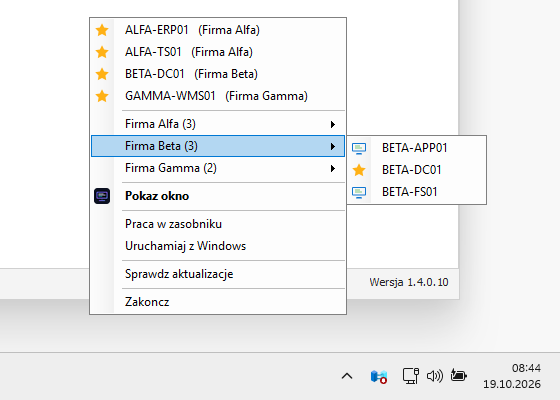The height and width of the screenshot is (400, 560).
Task: Select BETA-APP01 in the submenu
Action: pyautogui.click(x=416, y=148)
